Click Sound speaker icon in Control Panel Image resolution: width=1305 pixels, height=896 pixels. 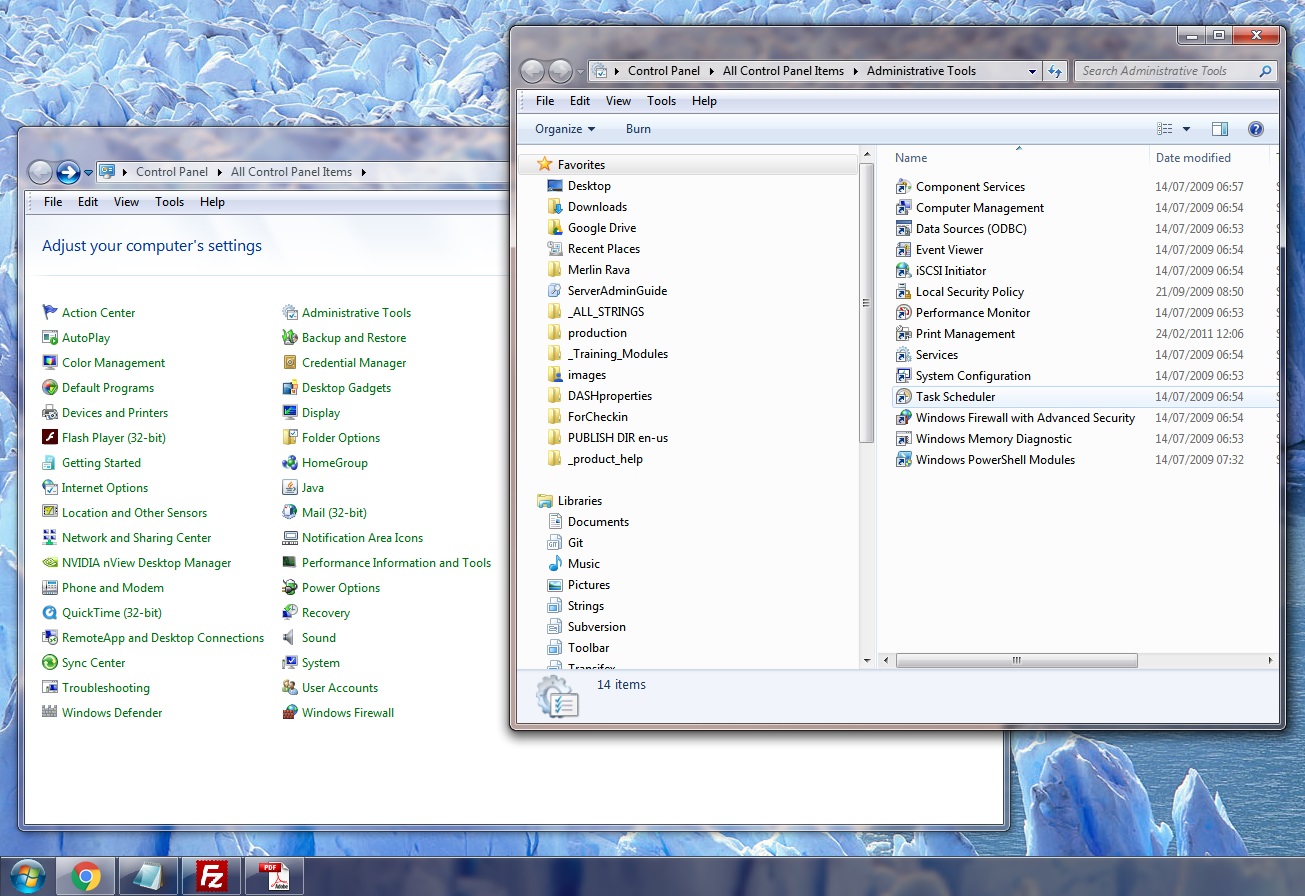pyautogui.click(x=290, y=638)
